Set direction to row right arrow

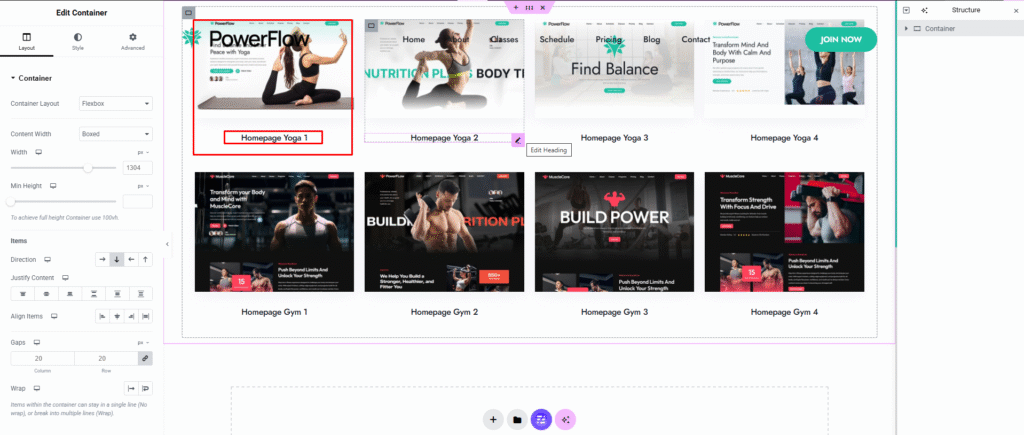[102, 260]
